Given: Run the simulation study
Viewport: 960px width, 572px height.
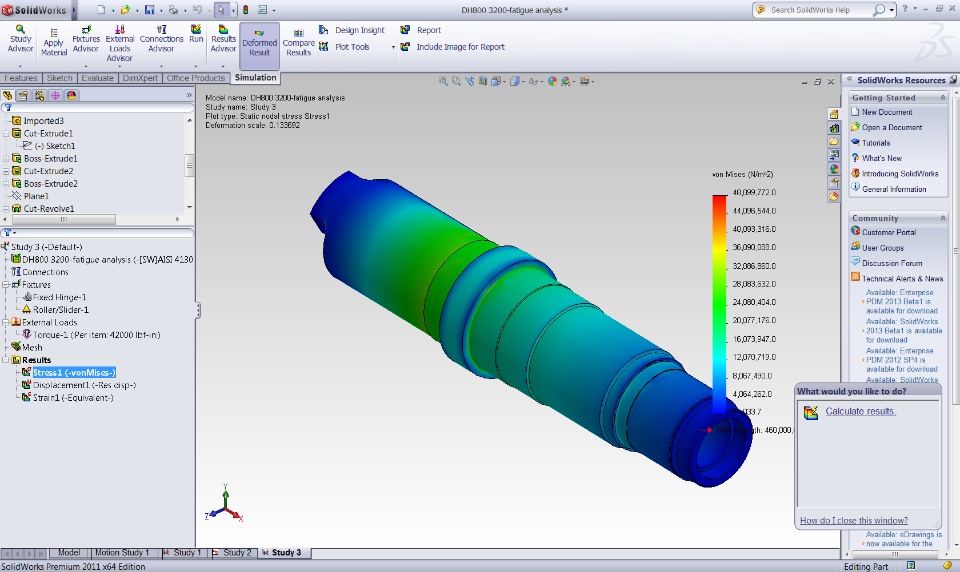Looking at the screenshot, I should point(196,34).
